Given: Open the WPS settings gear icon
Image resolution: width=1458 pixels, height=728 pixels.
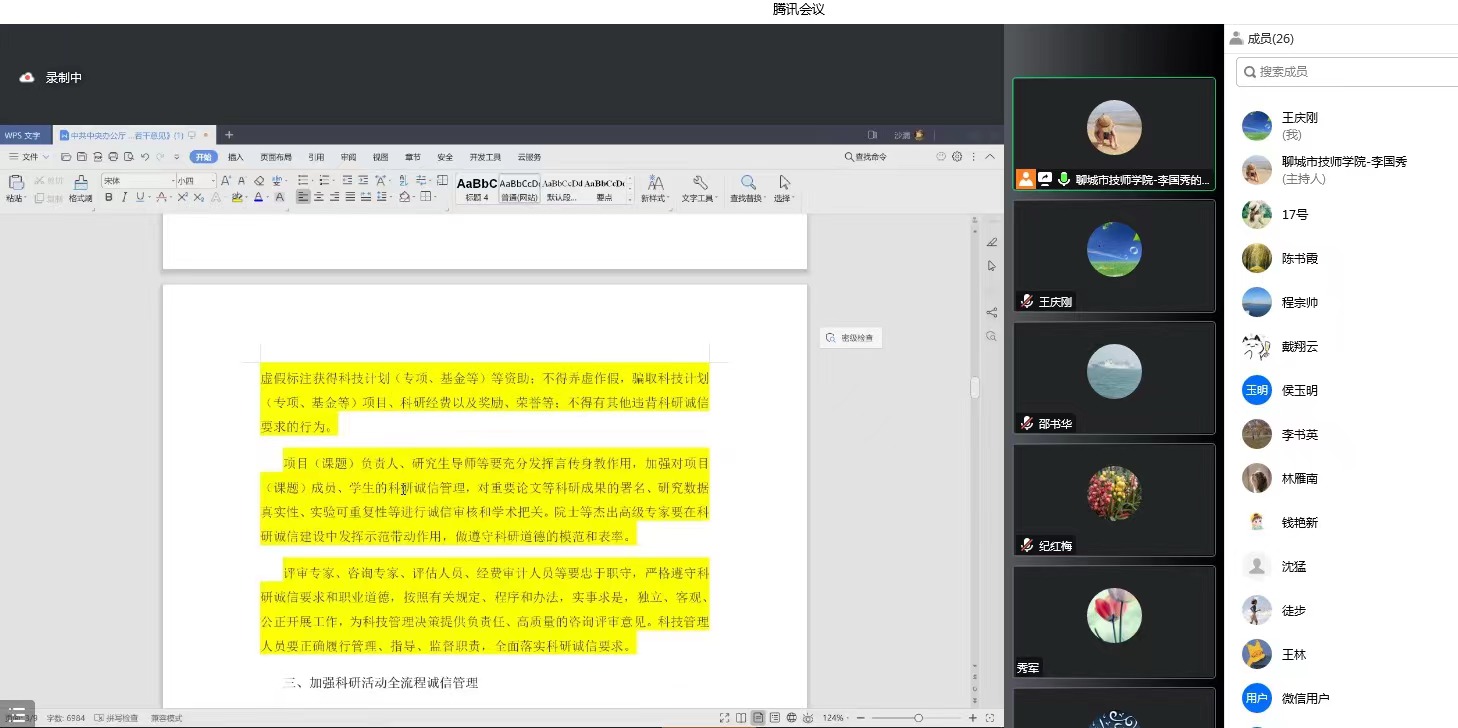Looking at the screenshot, I should (x=957, y=157).
